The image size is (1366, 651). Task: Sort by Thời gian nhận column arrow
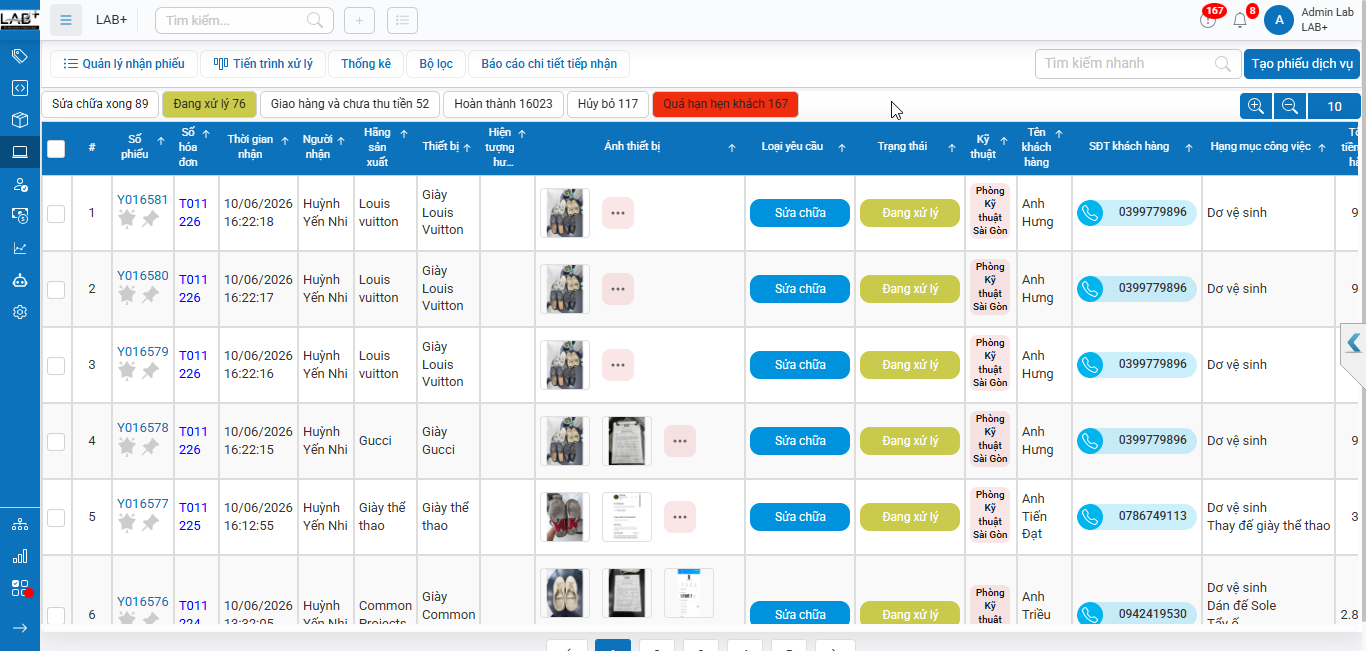(285, 141)
